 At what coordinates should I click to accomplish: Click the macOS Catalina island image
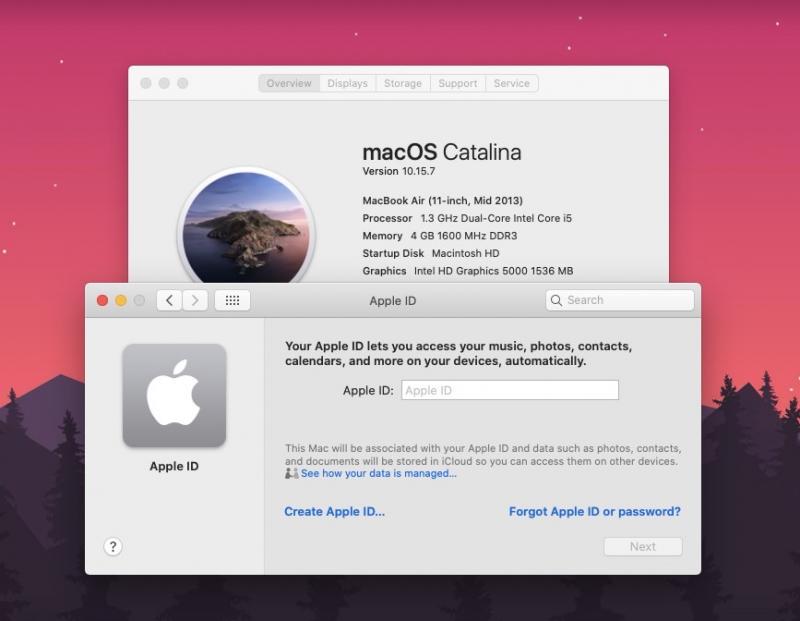[246, 227]
